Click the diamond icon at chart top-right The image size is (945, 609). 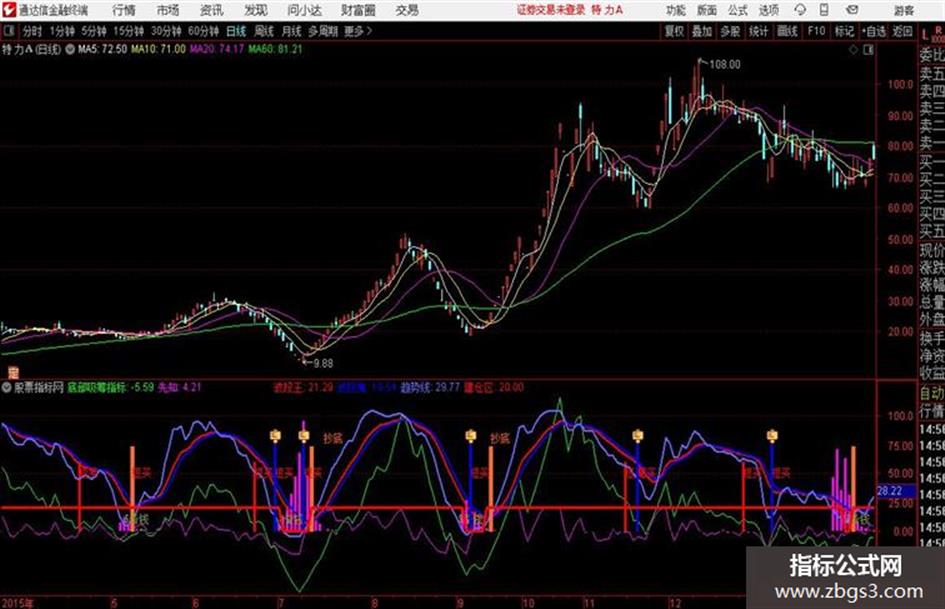(x=853, y=50)
